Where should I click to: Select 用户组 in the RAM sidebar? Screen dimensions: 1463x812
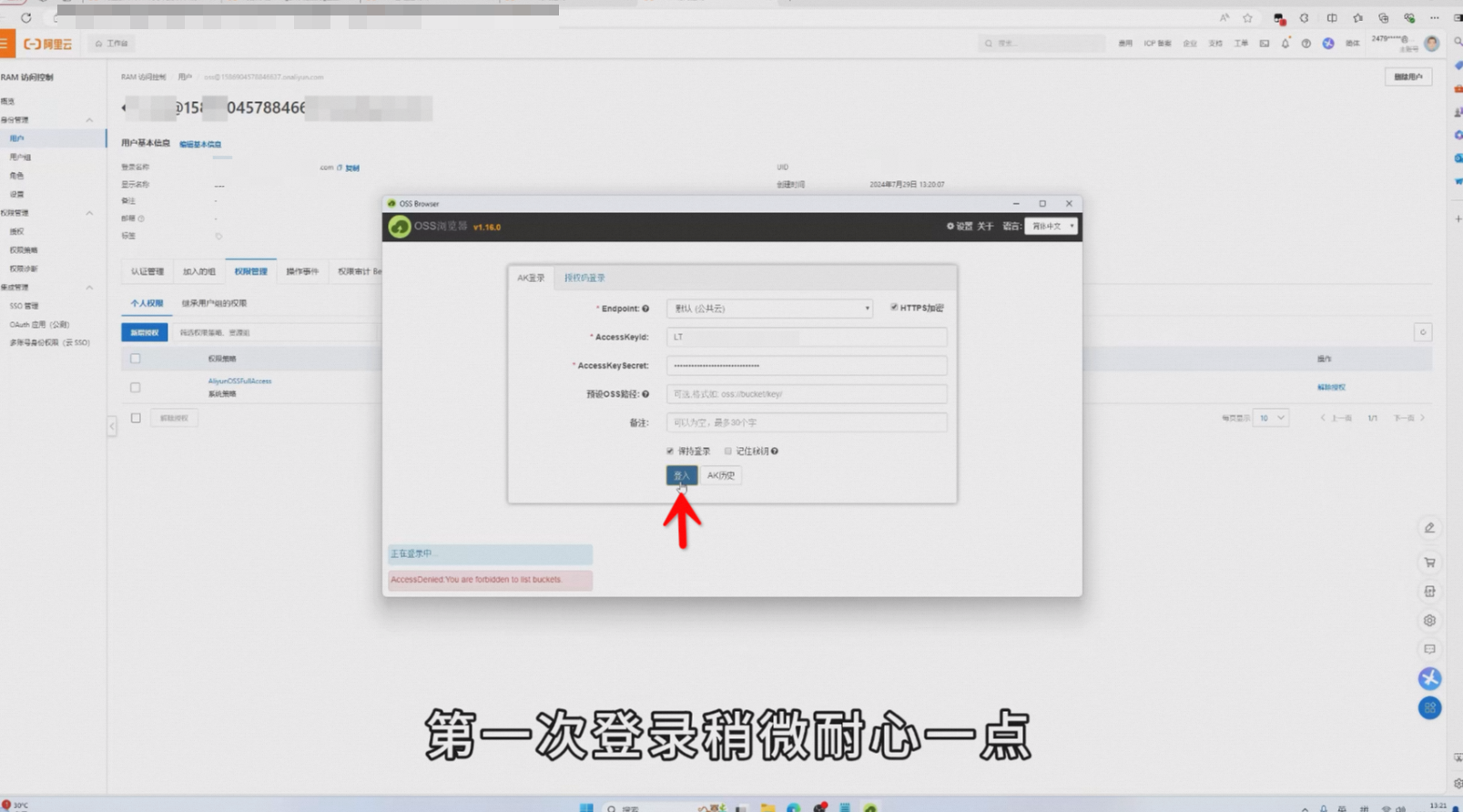coord(20,157)
